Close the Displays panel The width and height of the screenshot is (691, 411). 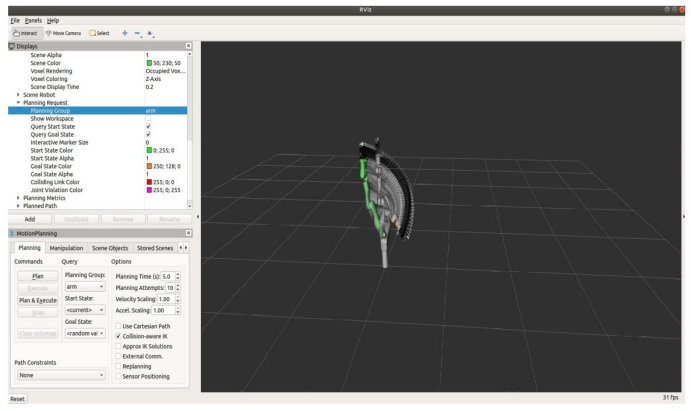point(188,45)
